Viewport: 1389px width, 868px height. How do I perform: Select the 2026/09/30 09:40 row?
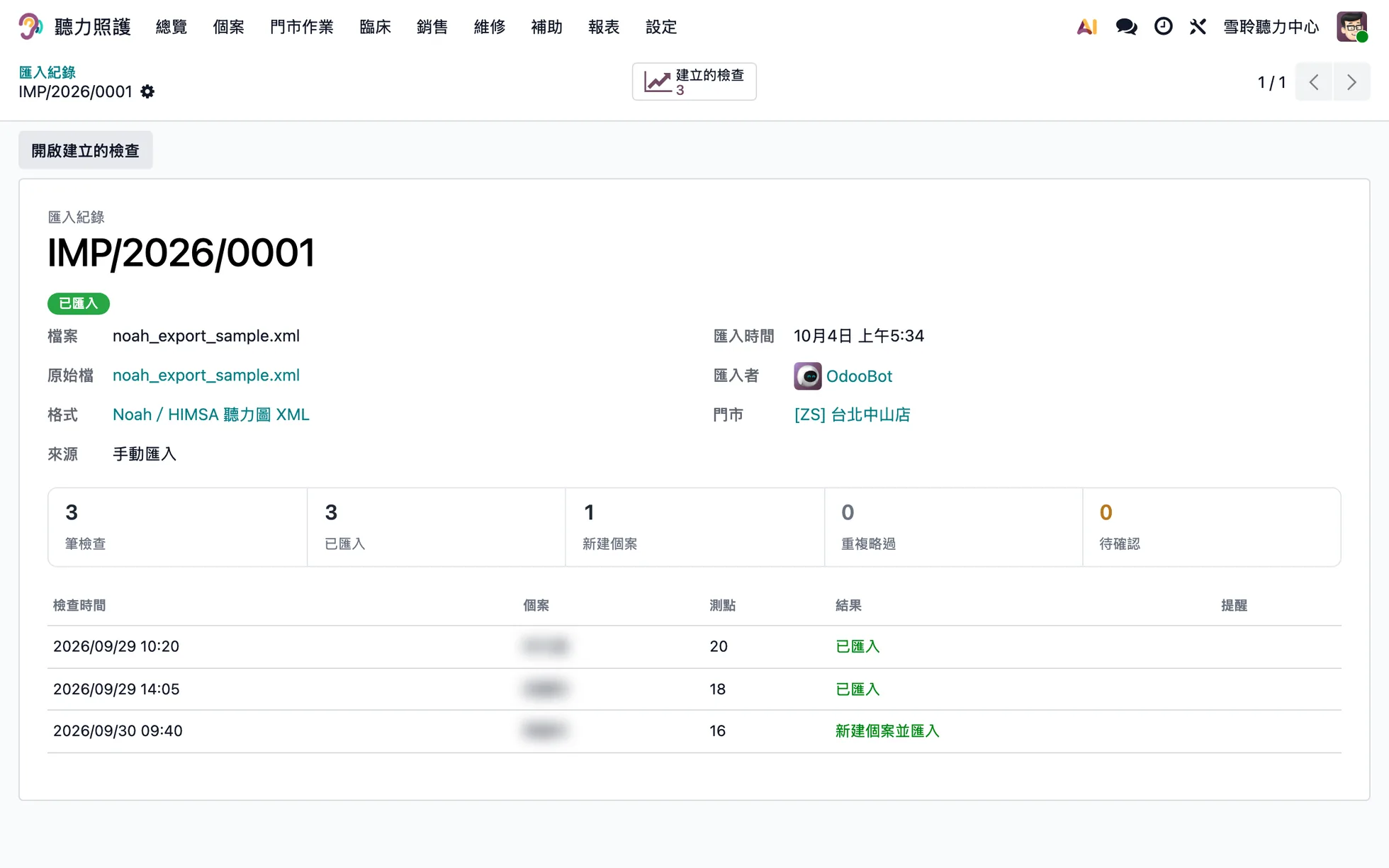point(694,731)
